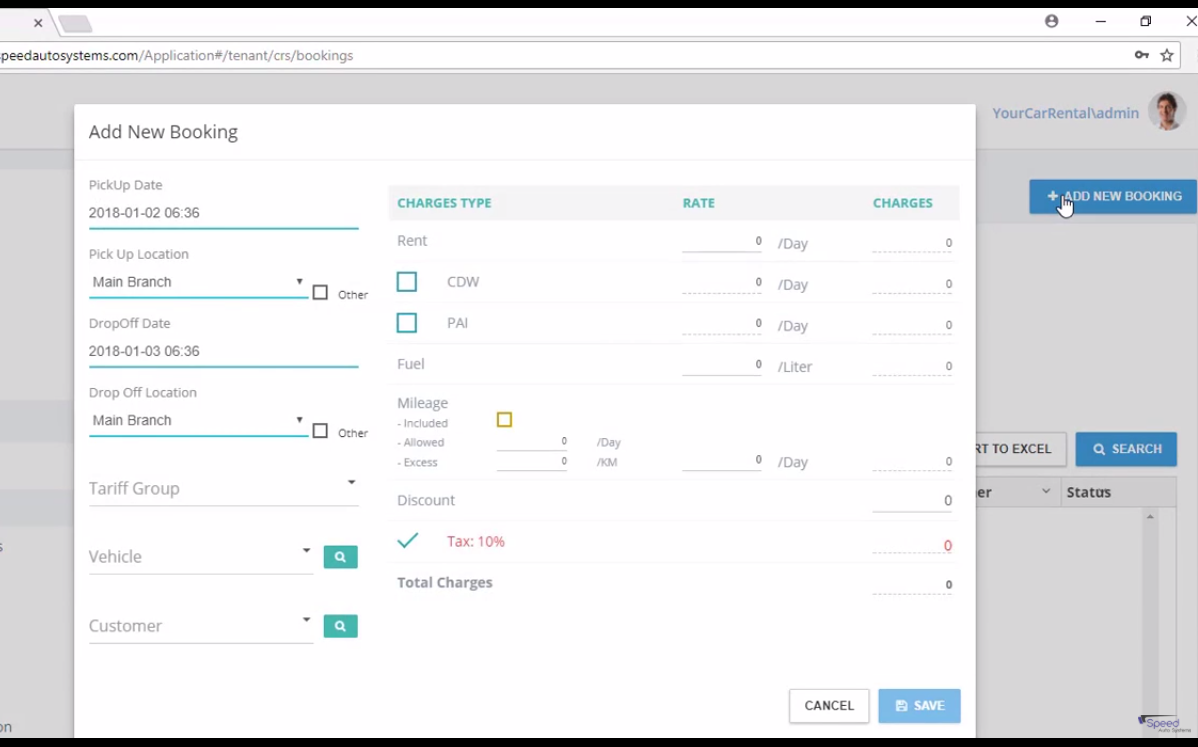Expand the Drop Off Location dropdown
Screen dimensions: 1198x747
click(x=298, y=420)
